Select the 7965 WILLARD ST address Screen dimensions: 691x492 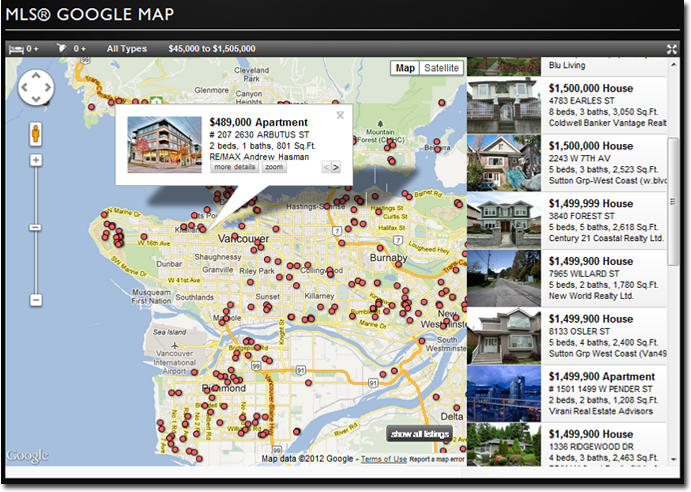[584, 274]
